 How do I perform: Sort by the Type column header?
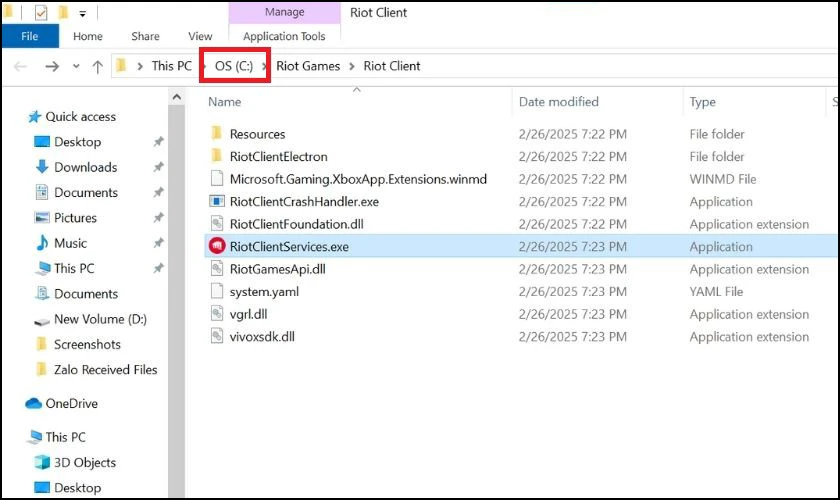click(702, 102)
